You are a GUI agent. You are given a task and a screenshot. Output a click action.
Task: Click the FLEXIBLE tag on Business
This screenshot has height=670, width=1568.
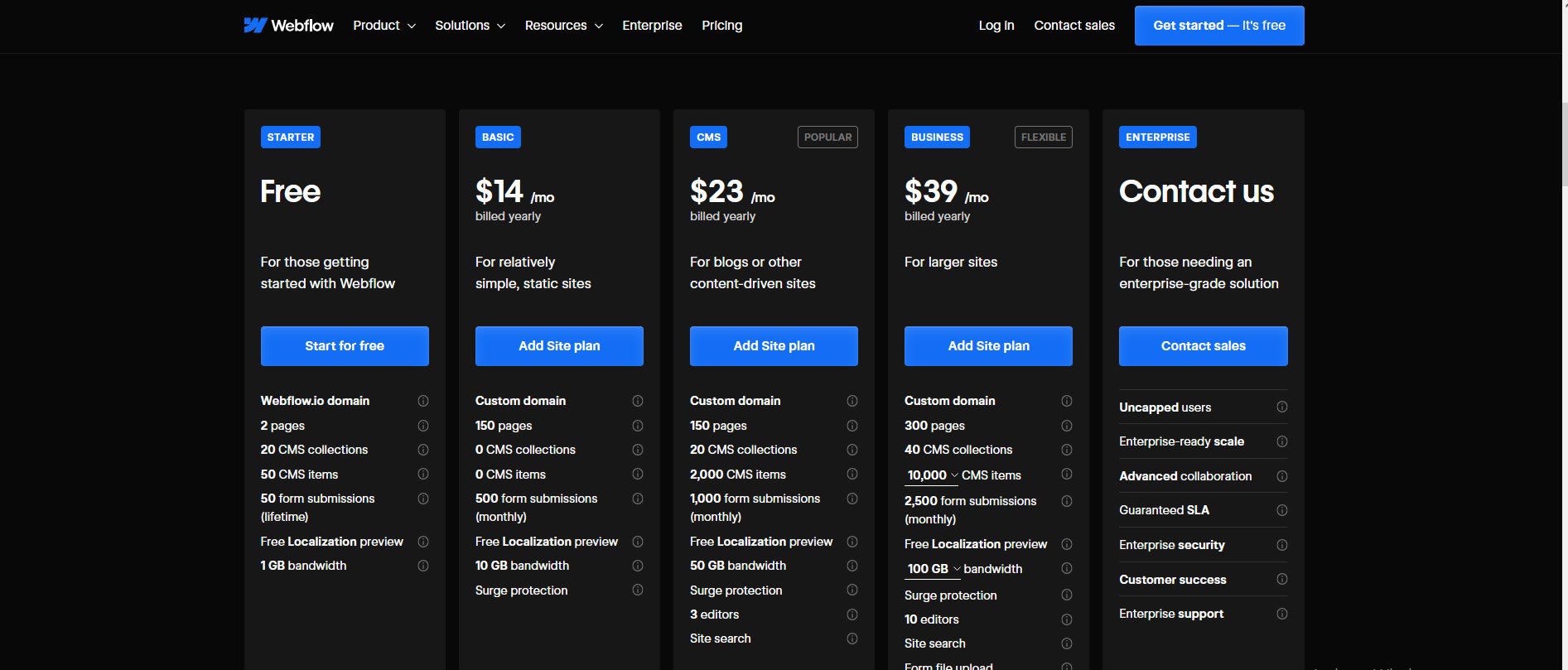1044,137
